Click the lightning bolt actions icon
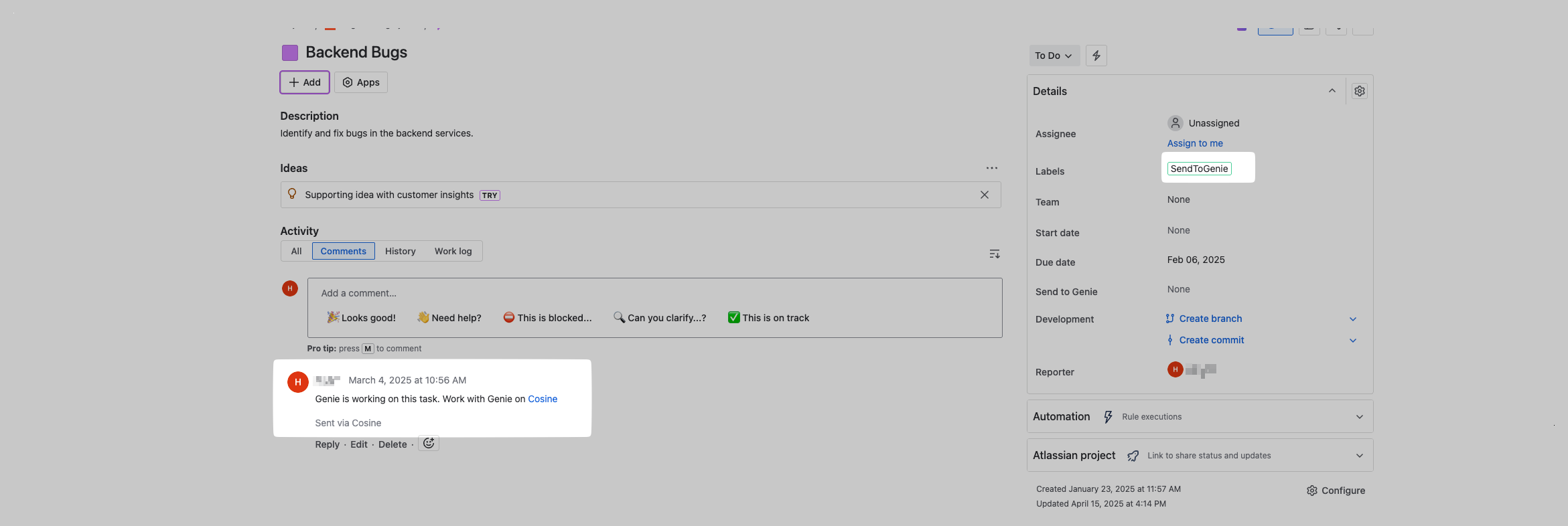The width and height of the screenshot is (1568, 526). coord(1096,56)
